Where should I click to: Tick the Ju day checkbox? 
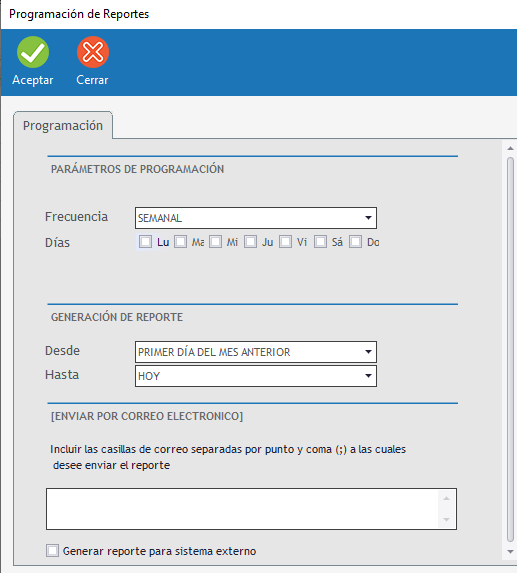[x=250, y=242]
